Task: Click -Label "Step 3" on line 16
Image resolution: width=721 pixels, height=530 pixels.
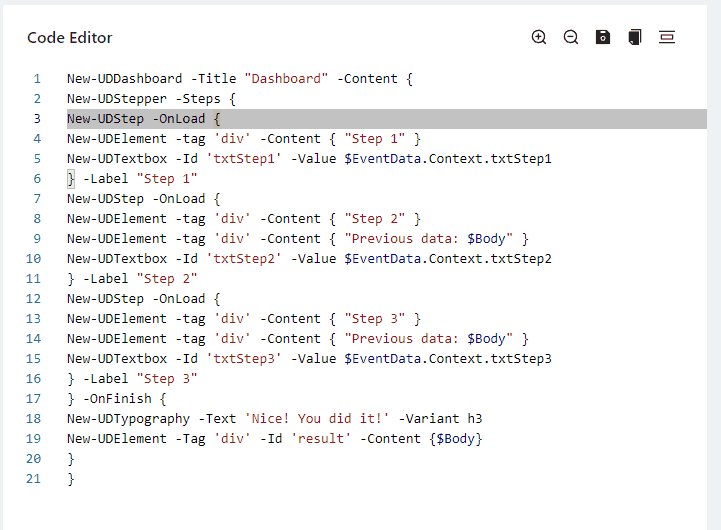Action: 140,379
